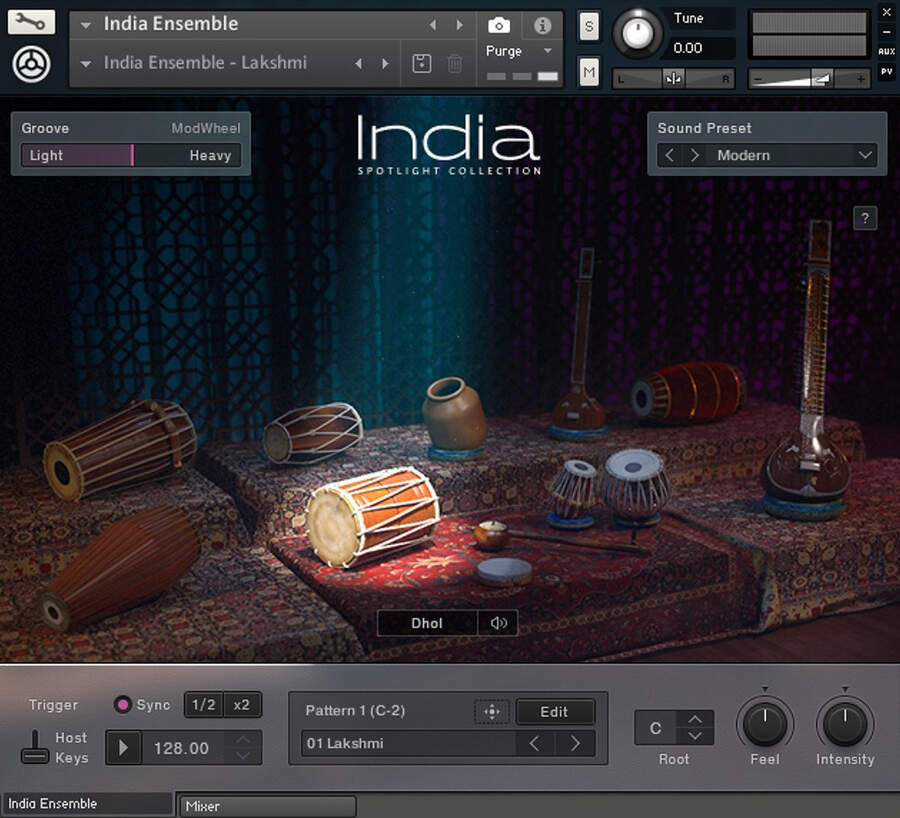Click the x2 double tempo button
The image size is (900, 818).
[242, 705]
